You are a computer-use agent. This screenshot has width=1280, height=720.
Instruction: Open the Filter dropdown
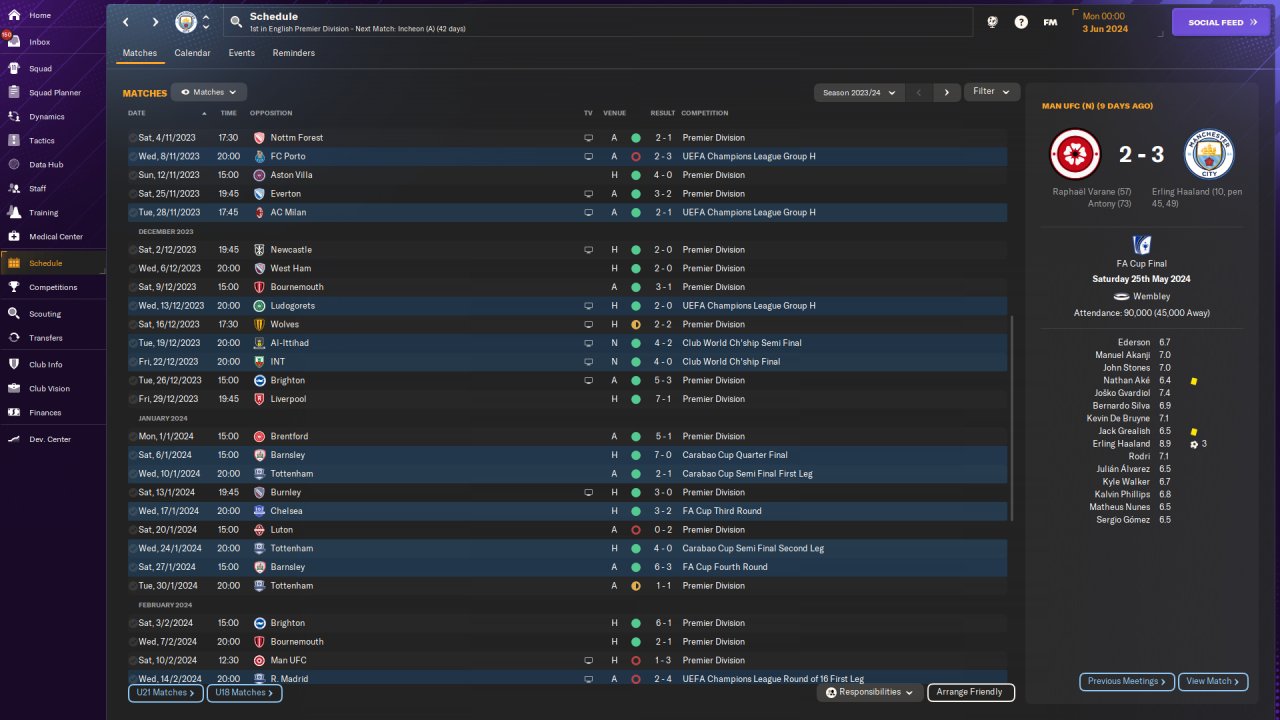(992, 91)
